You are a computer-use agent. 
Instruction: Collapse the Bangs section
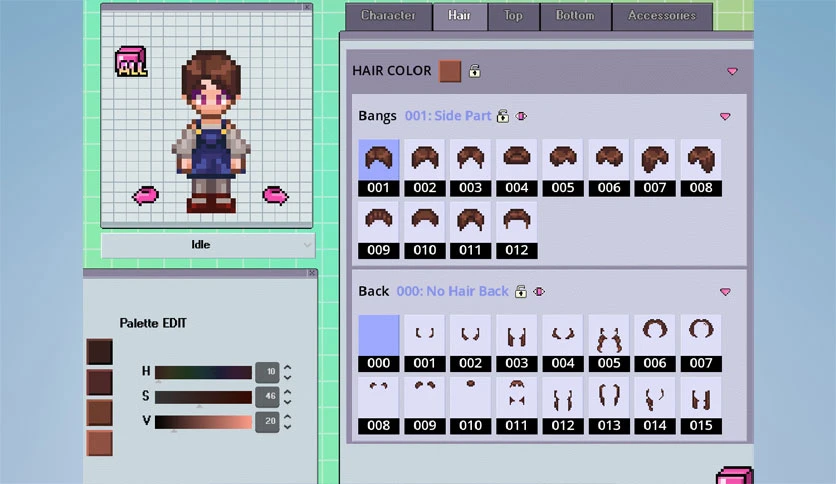(725, 116)
